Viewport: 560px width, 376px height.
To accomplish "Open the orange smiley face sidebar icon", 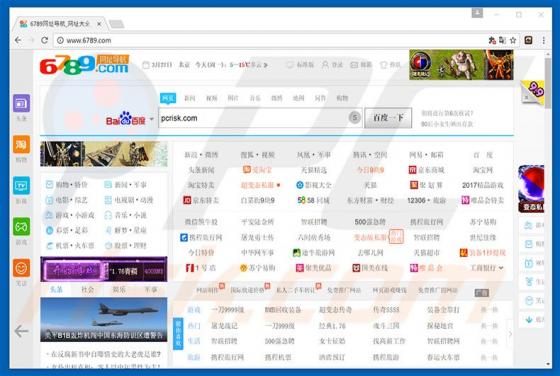I will 21,268.
